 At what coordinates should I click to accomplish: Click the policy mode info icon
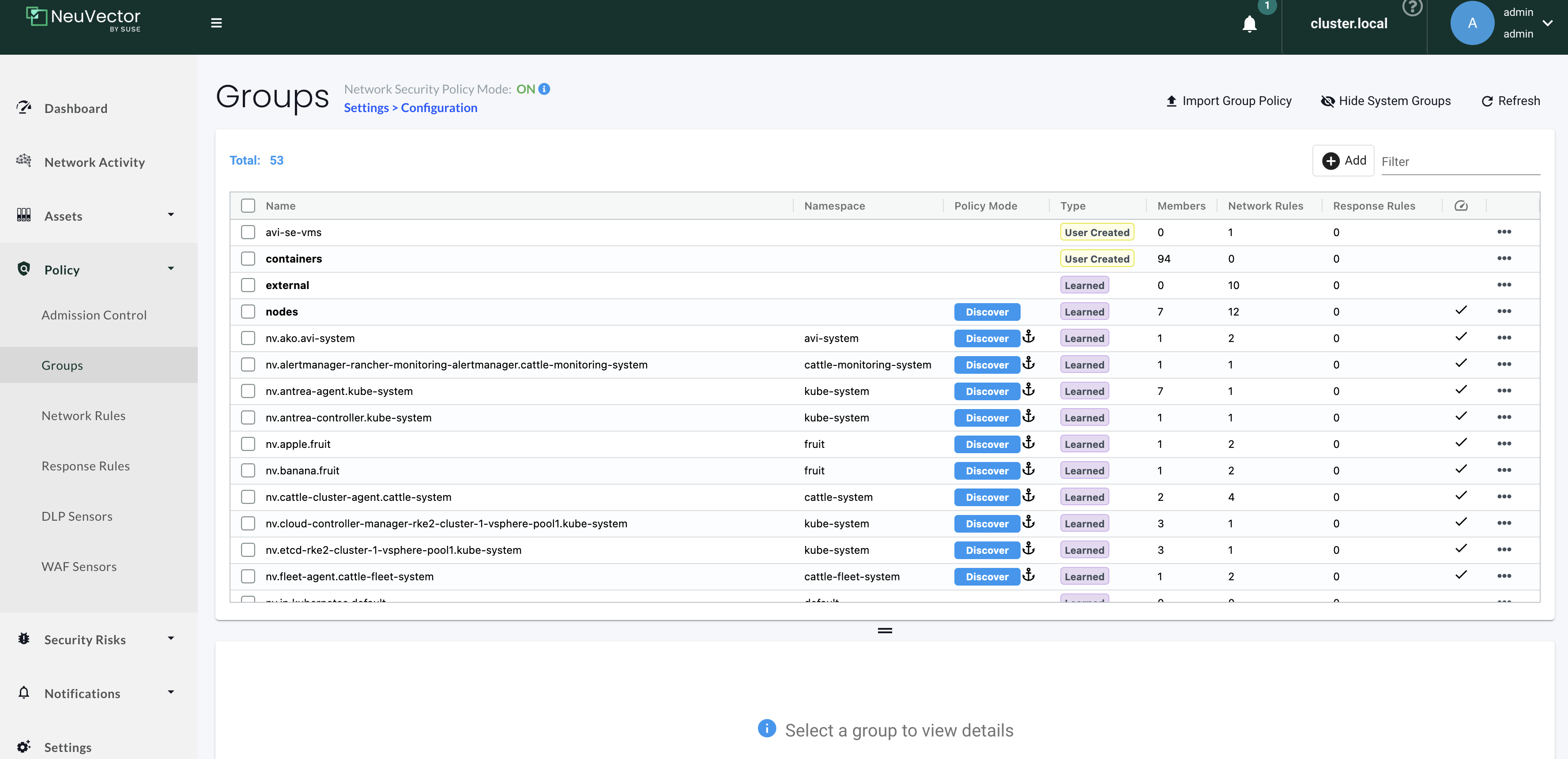(x=544, y=89)
